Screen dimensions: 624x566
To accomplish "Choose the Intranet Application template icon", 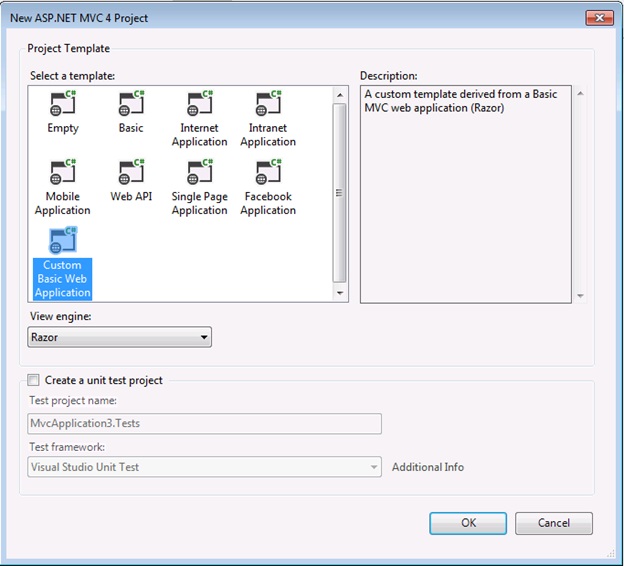I will pos(268,103).
